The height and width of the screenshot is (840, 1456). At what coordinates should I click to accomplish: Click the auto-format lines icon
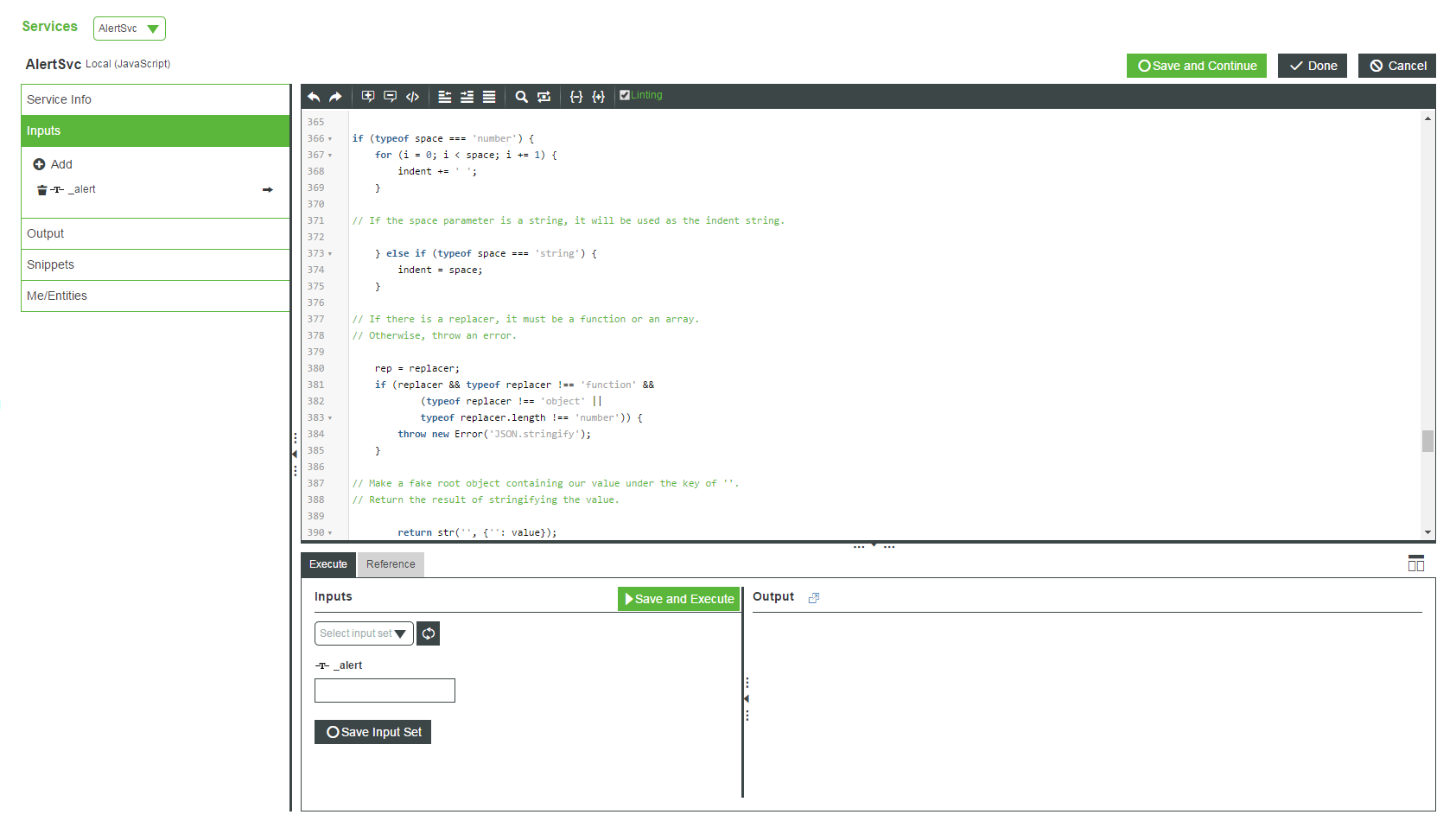pos(489,97)
